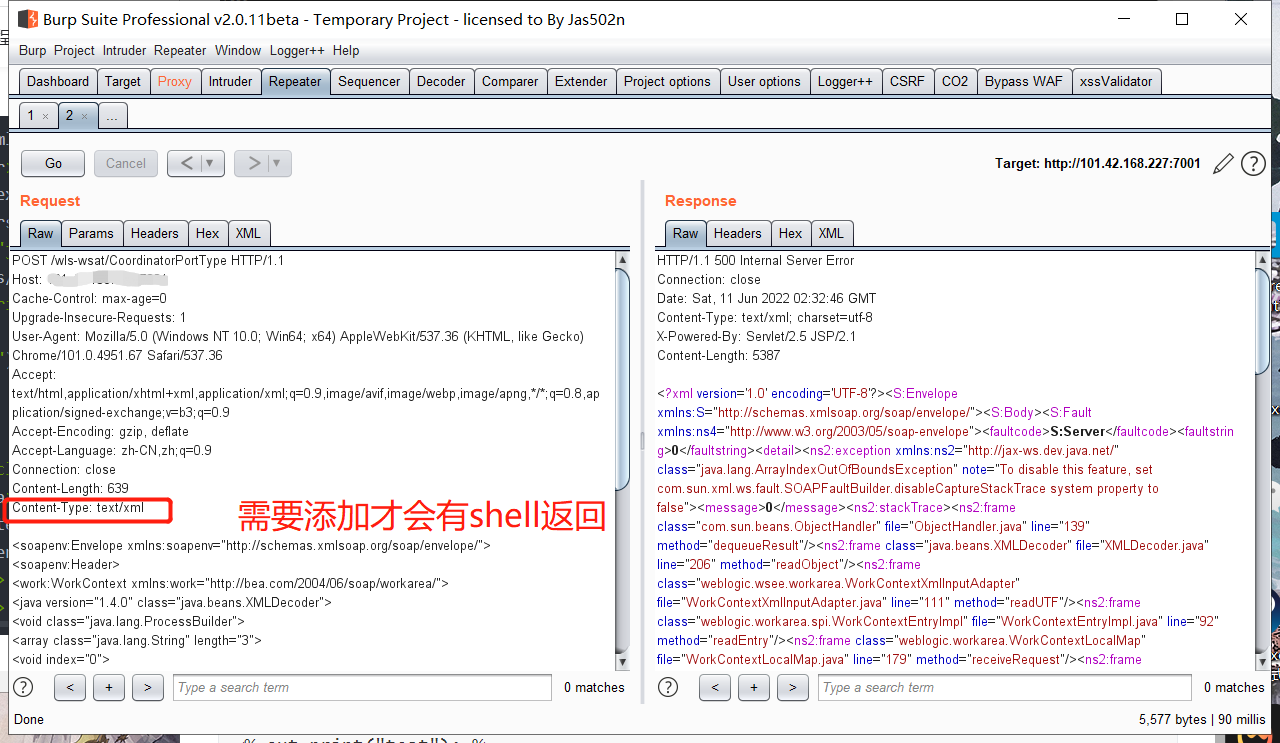
Task: Add new Repeater tab via ellipsis tab
Action: pos(112,116)
